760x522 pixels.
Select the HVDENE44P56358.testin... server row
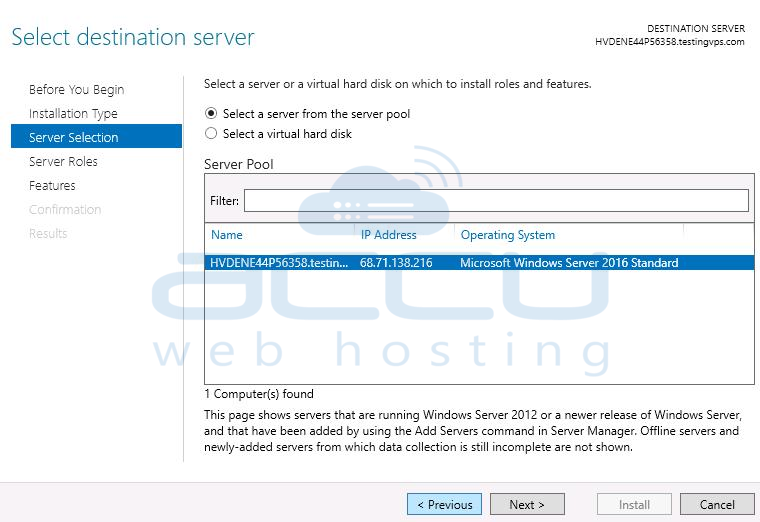(x=479, y=263)
